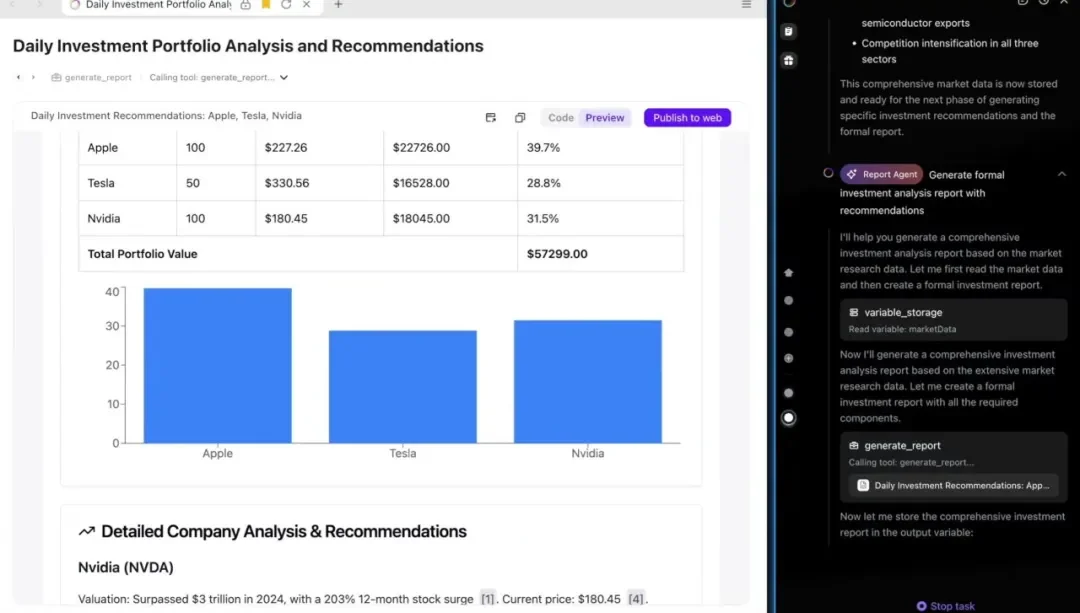Click the 'Nvidia (NVDA)' heading
This screenshot has height=613, width=1080.
click(125, 568)
